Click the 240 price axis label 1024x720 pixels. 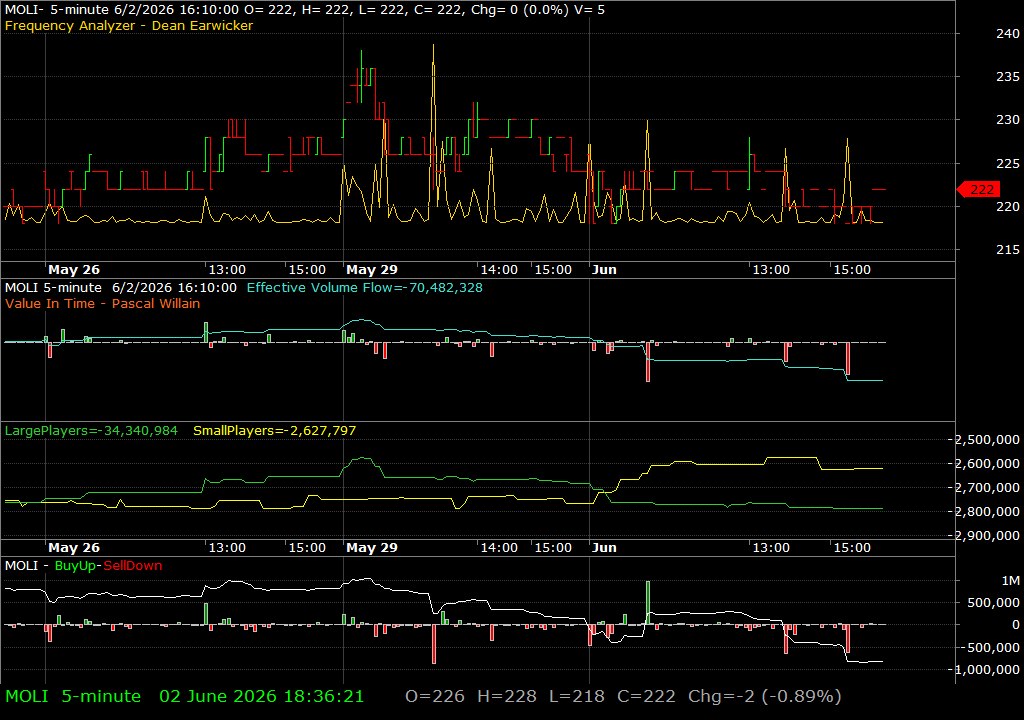click(1008, 33)
